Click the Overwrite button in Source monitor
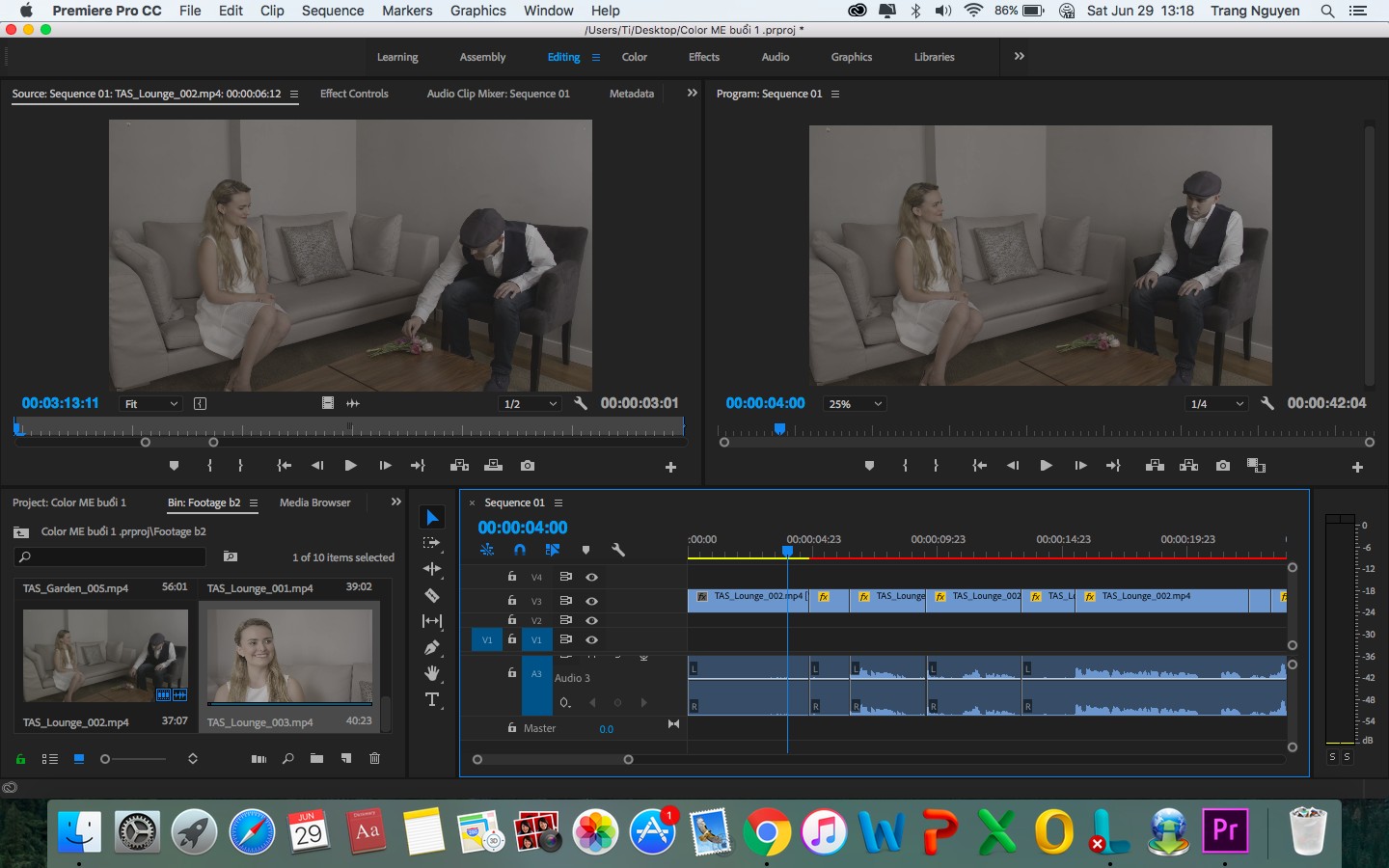 pos(493,466)
